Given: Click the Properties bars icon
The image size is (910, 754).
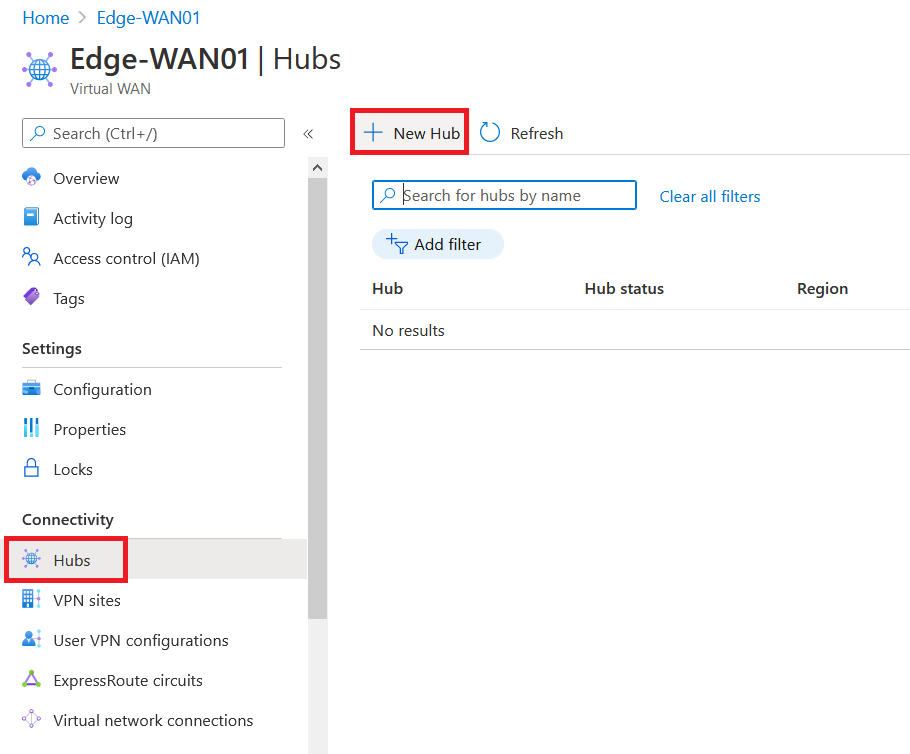Looking at the screenshot, I should [x=31, y=428].
